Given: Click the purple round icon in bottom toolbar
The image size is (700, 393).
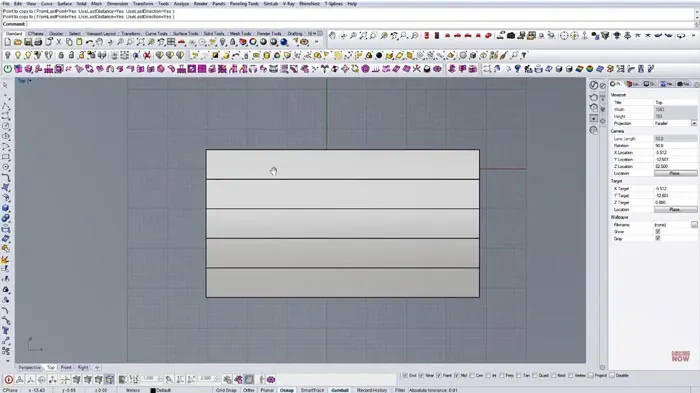Looking at the screenshot, I should (271, 380).
